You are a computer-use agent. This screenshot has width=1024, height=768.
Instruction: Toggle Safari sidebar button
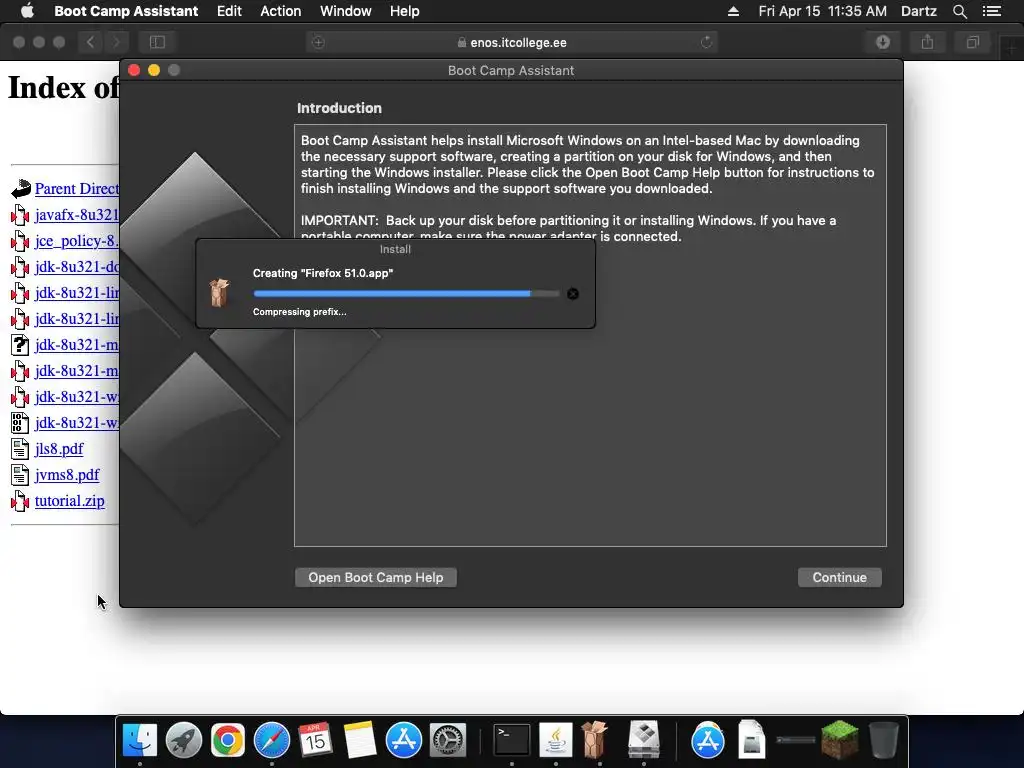coord(157,42)
